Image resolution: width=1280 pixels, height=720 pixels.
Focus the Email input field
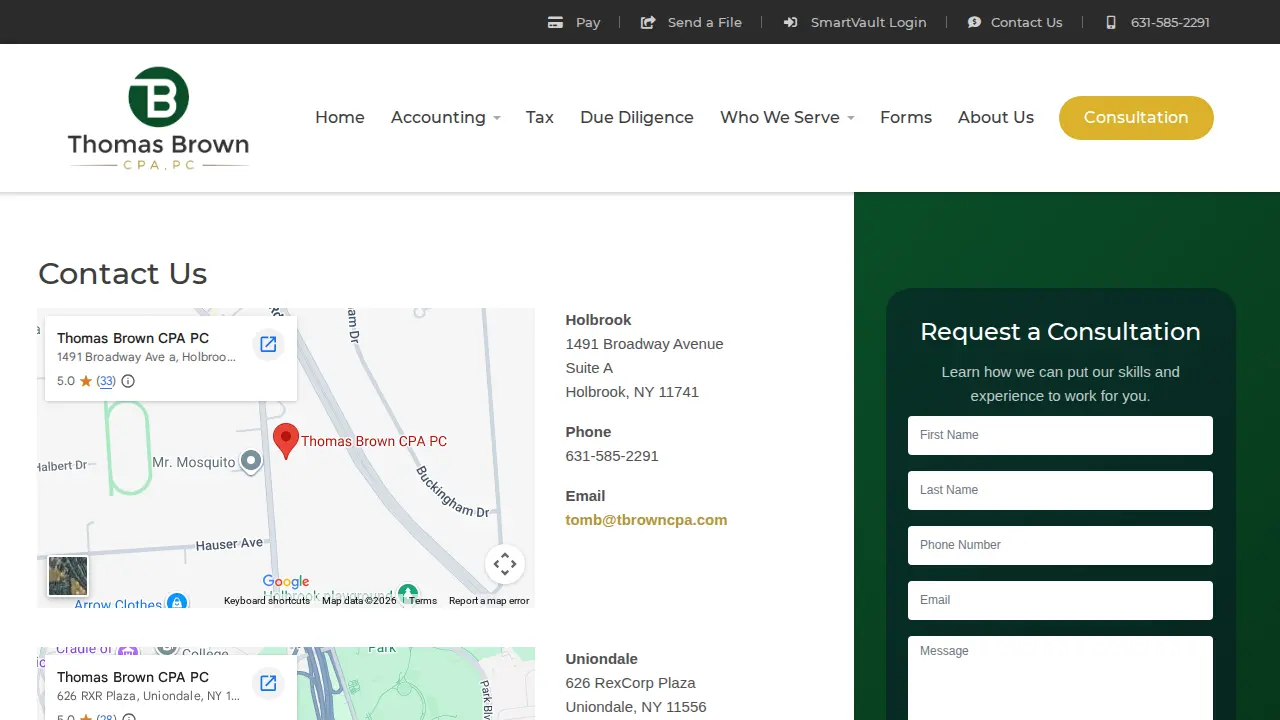(1060, 600)
